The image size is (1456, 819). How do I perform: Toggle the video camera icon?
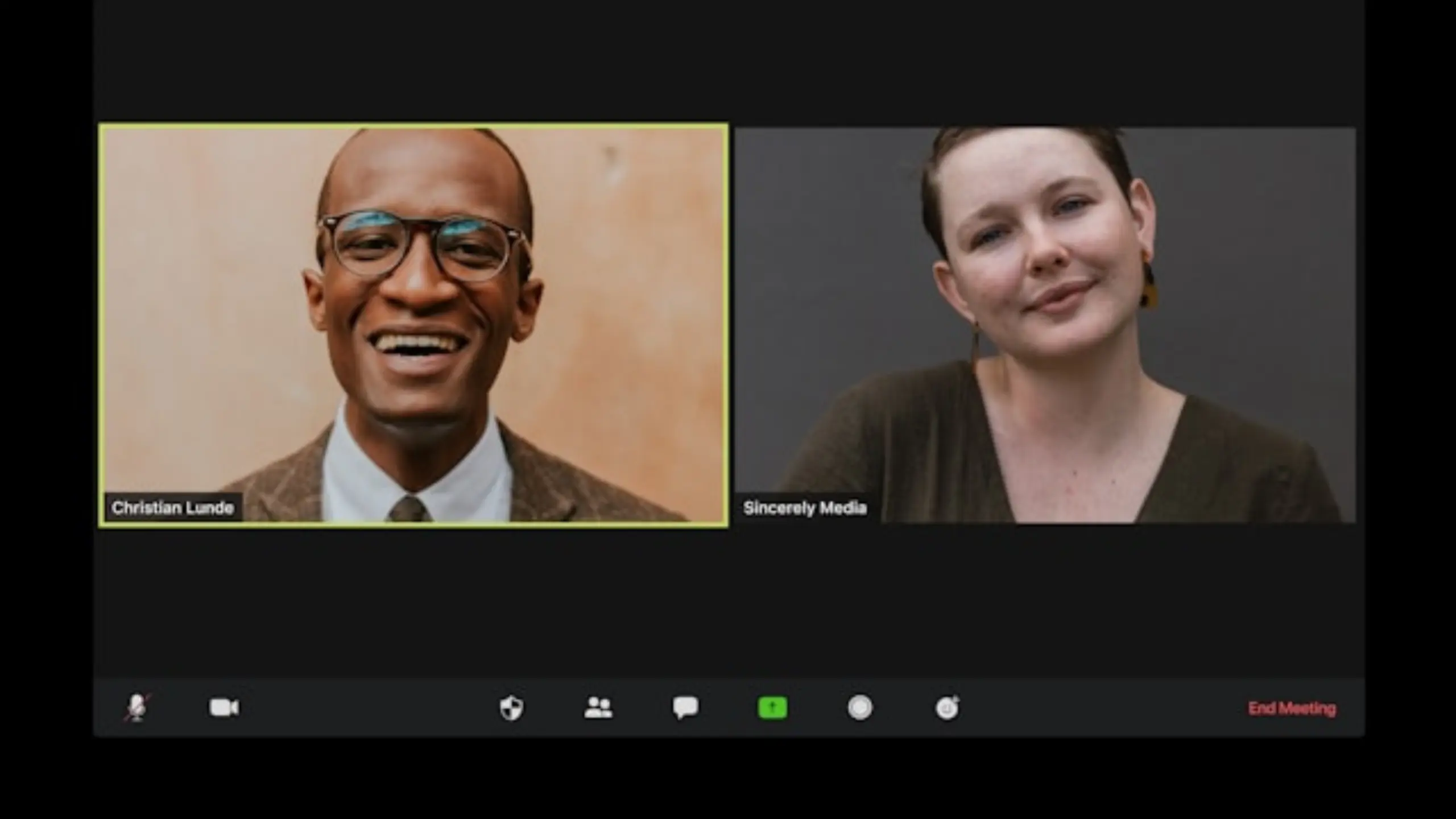224,708
